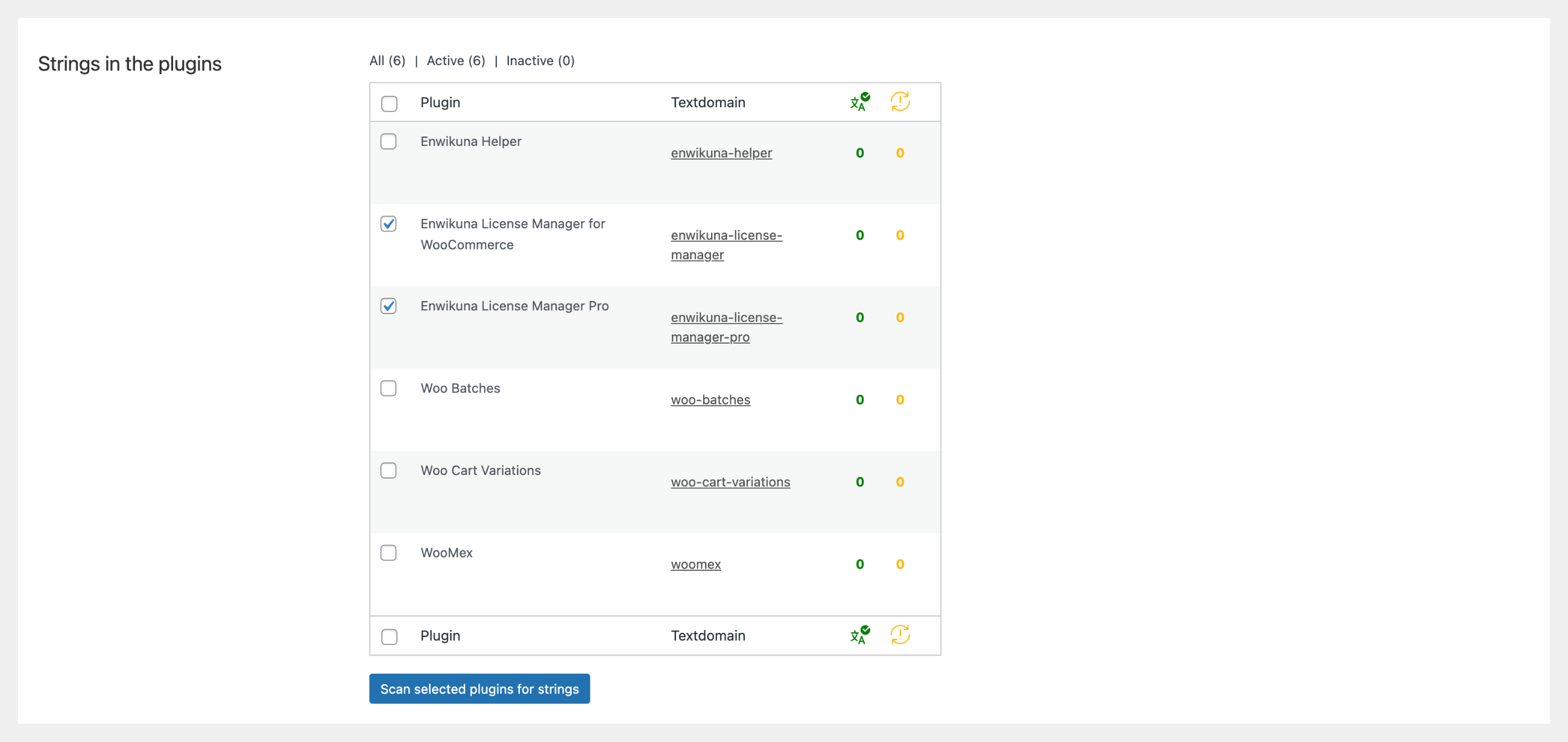Click orange needs-update count for Woo Batches
Image resolution: width=1568 pixels, height=742 pixels.
click(x=900, y=400)
